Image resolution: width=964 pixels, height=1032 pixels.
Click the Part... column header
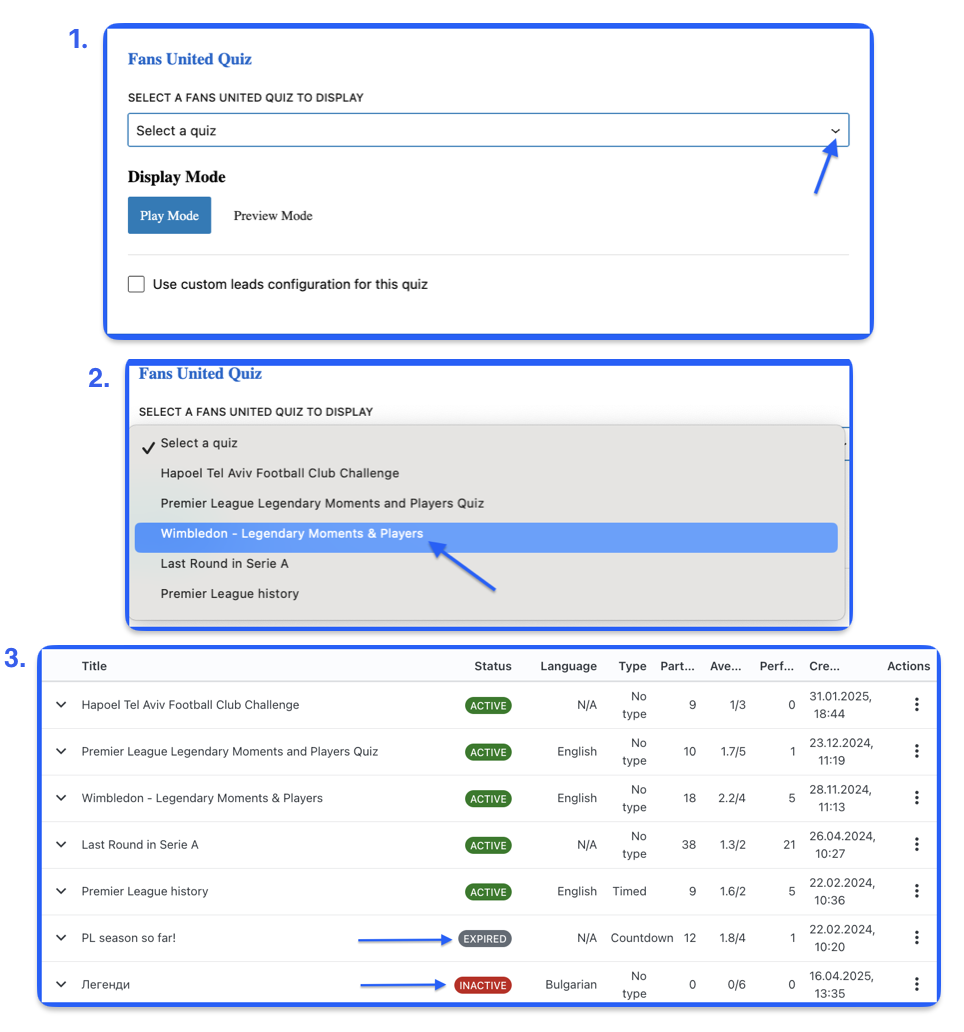pos(677,666)
